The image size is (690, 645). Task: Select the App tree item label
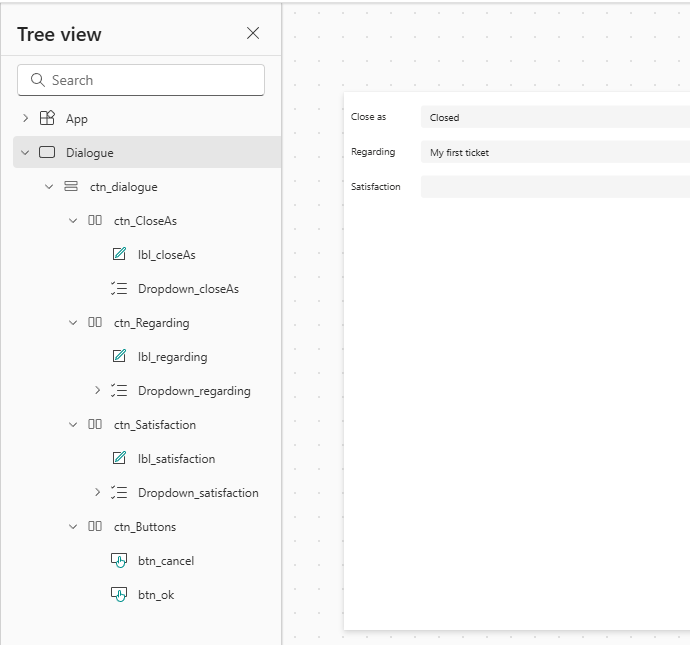pyautogui.click(x=77, y=119)
